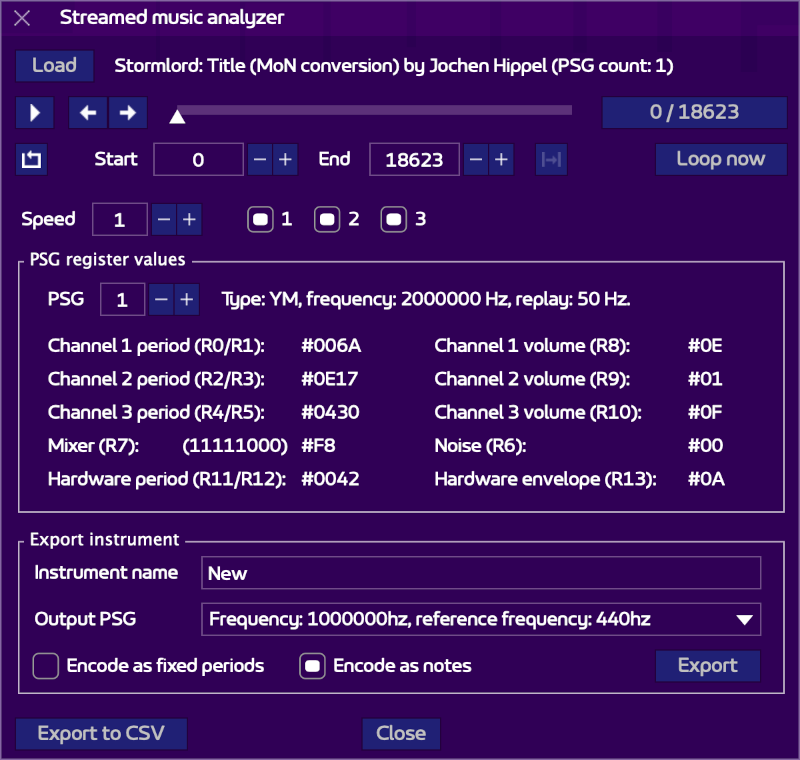Toggle channel 1 checkbox
Screen dimensions: 800x760
click(261, 219)
